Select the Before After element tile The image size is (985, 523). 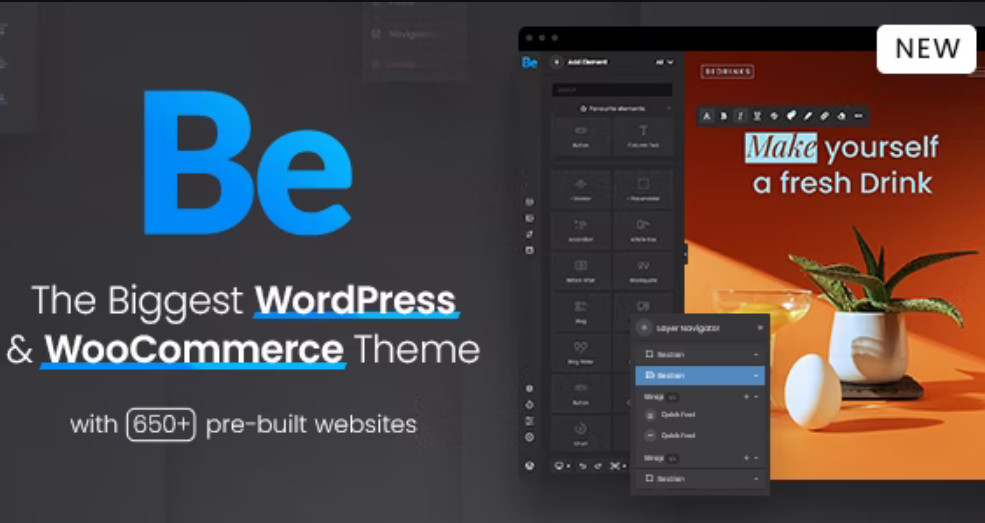tap(580, 271)
